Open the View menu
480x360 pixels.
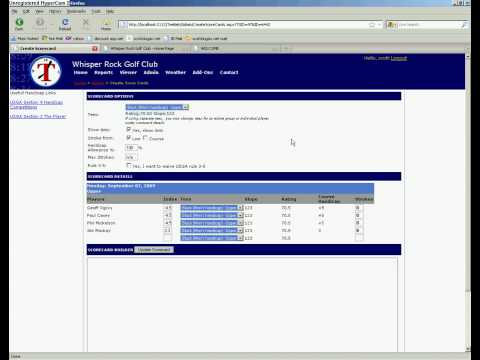point(39,11)
